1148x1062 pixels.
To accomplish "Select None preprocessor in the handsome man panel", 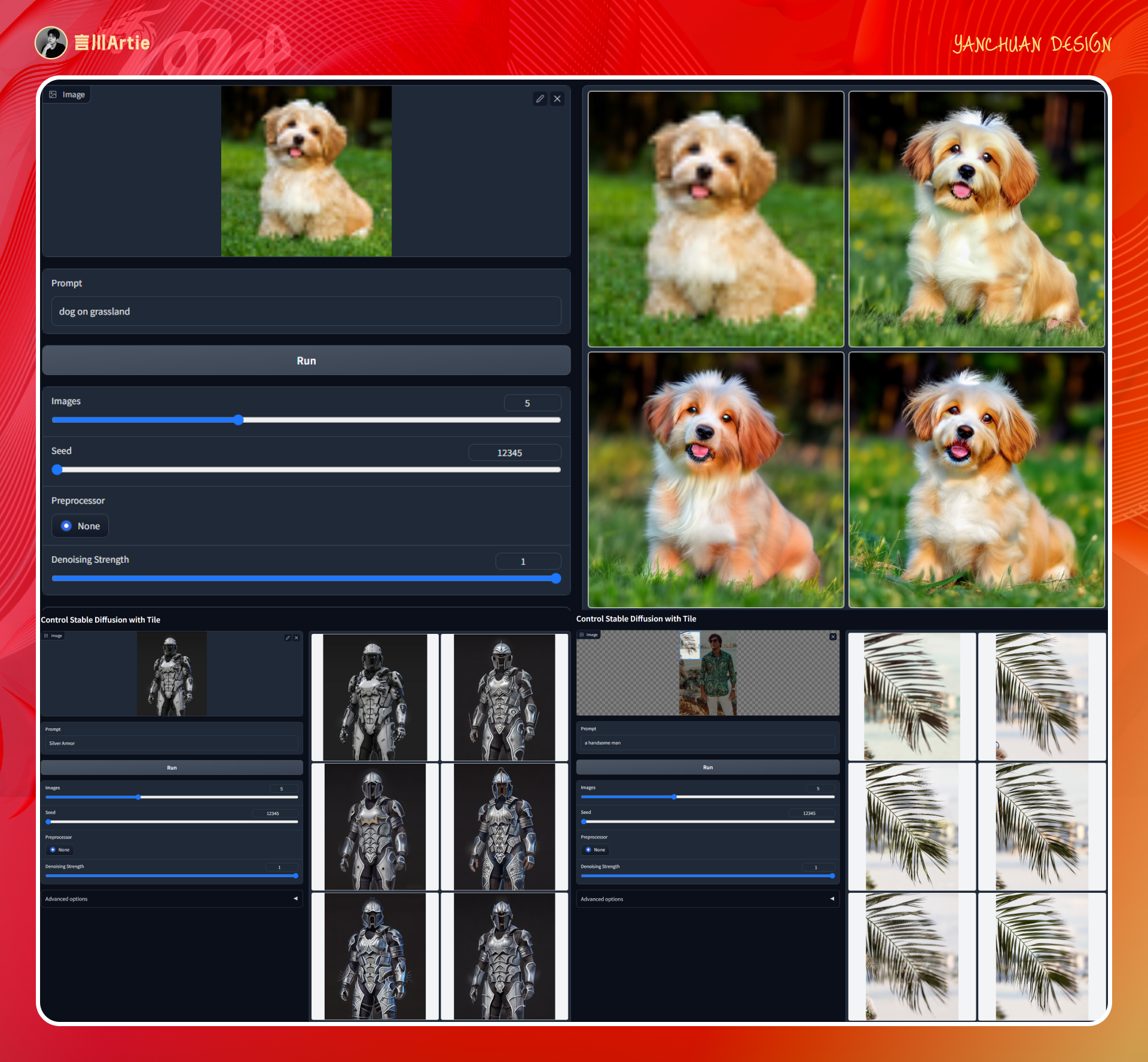I will click(x=590, y=850).
